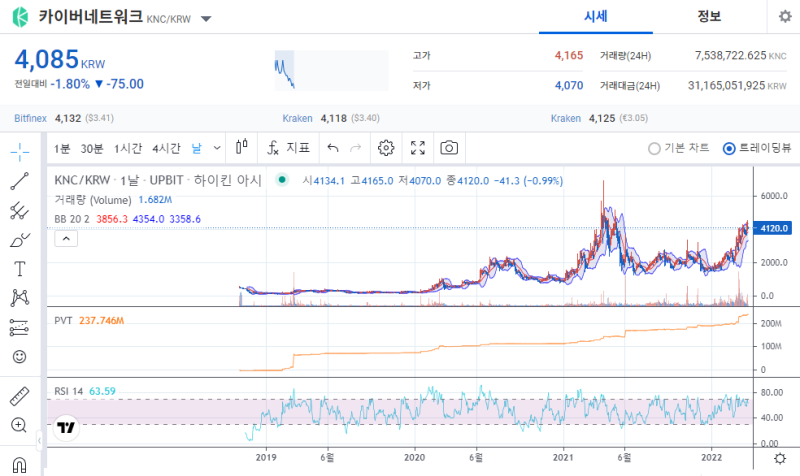Viewport: 800px width, 476px height.
Task: Click the mini price sparkline chart
Action: pyautogui.click(x=332, y=70)
